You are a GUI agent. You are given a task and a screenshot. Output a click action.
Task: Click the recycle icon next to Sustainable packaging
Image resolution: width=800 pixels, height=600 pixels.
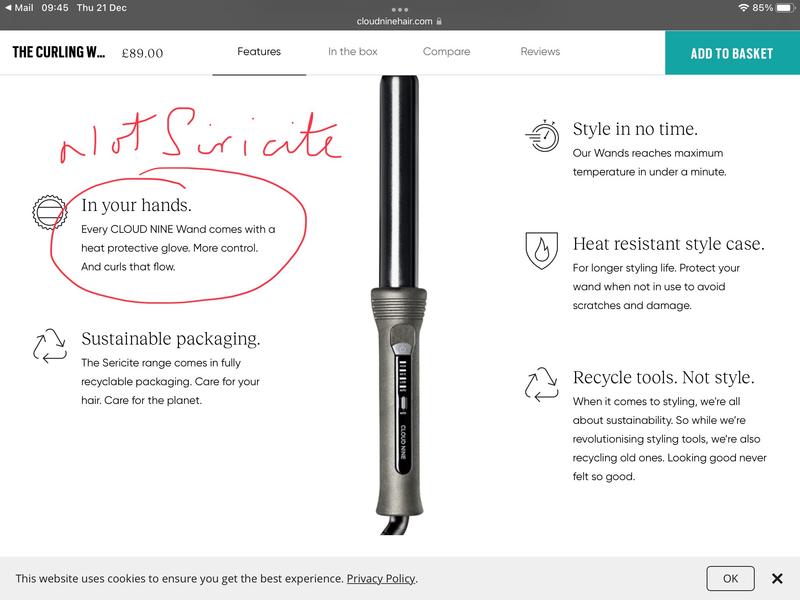point(50,345)
